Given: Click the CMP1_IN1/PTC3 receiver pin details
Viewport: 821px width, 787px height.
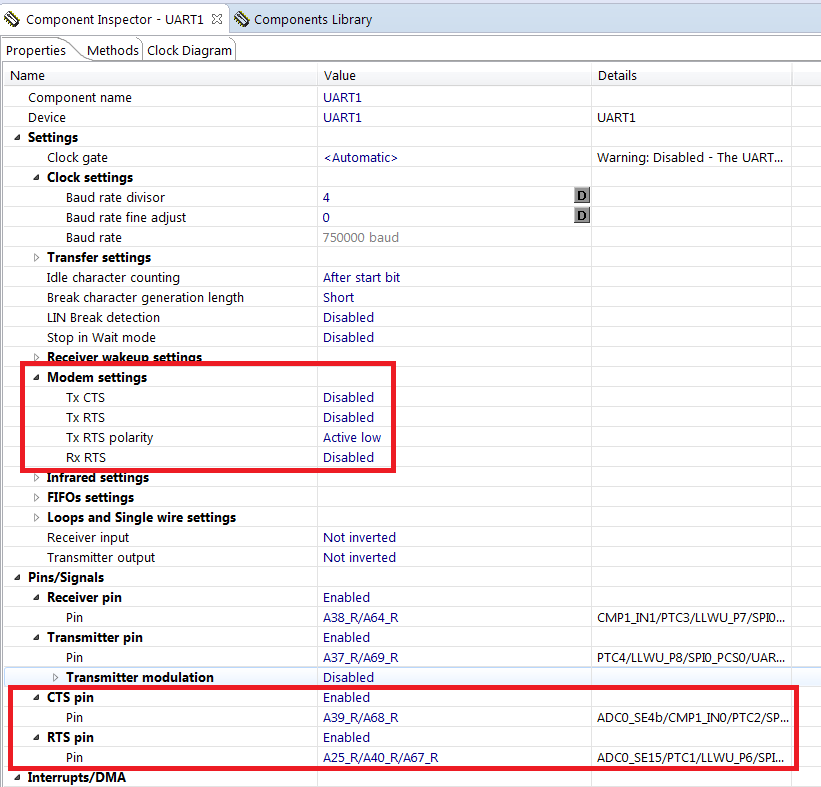Looking at the screenshot, I should (691, 617).
